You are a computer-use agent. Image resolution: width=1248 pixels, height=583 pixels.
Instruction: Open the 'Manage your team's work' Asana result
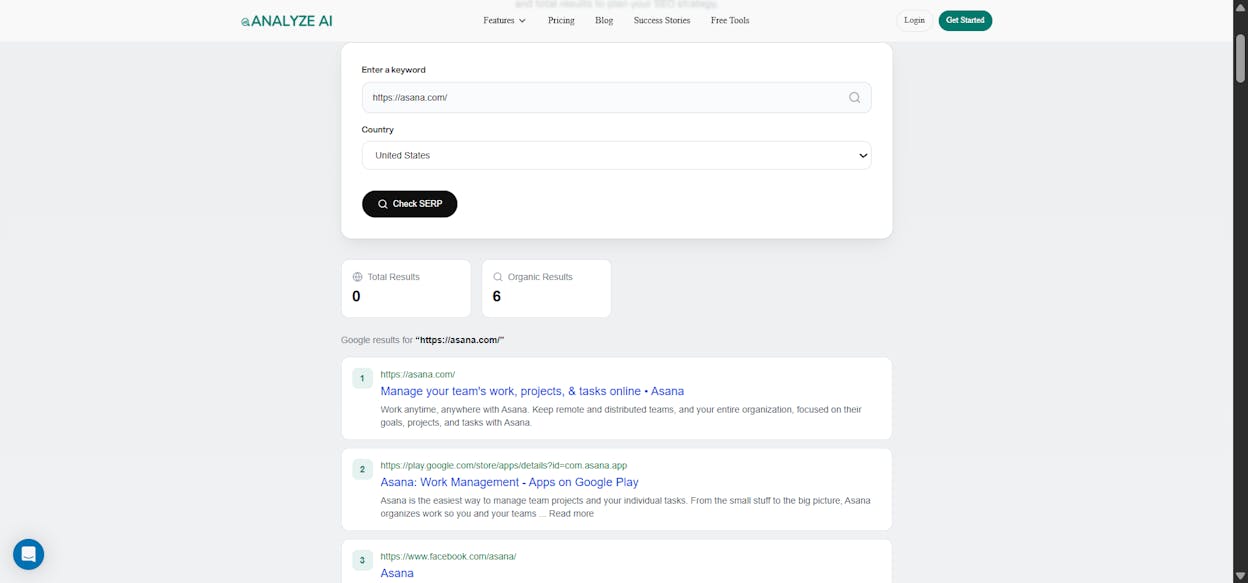[x=532, y=391]
